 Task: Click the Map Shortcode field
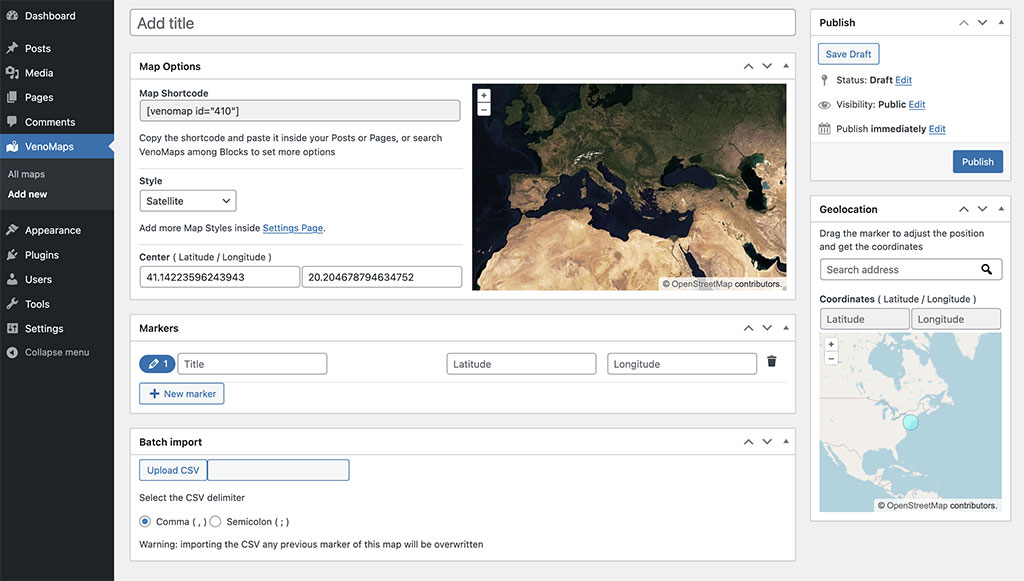[x=300, y=111]
